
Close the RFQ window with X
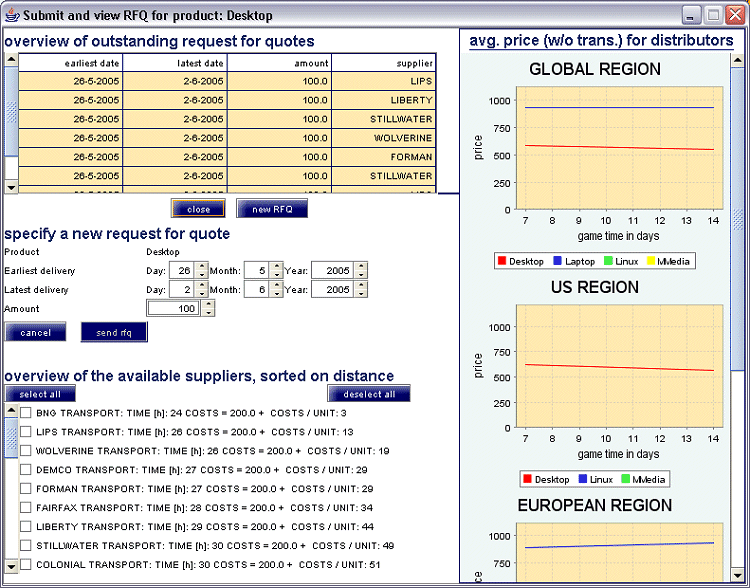point(735,15)
